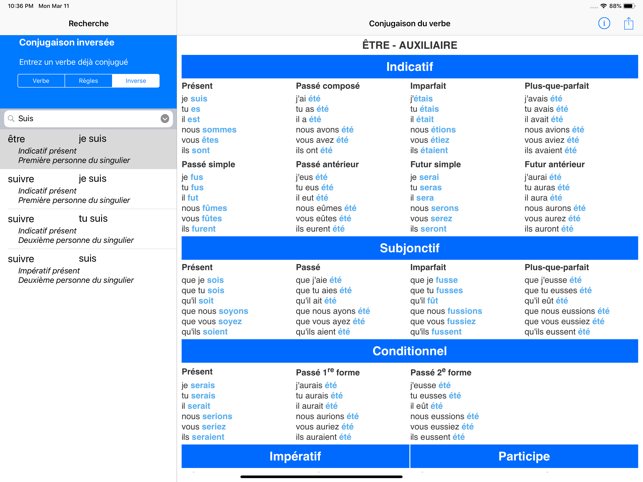
Task: Click the Conjugaison inversée heading
Action: point(66,42)
